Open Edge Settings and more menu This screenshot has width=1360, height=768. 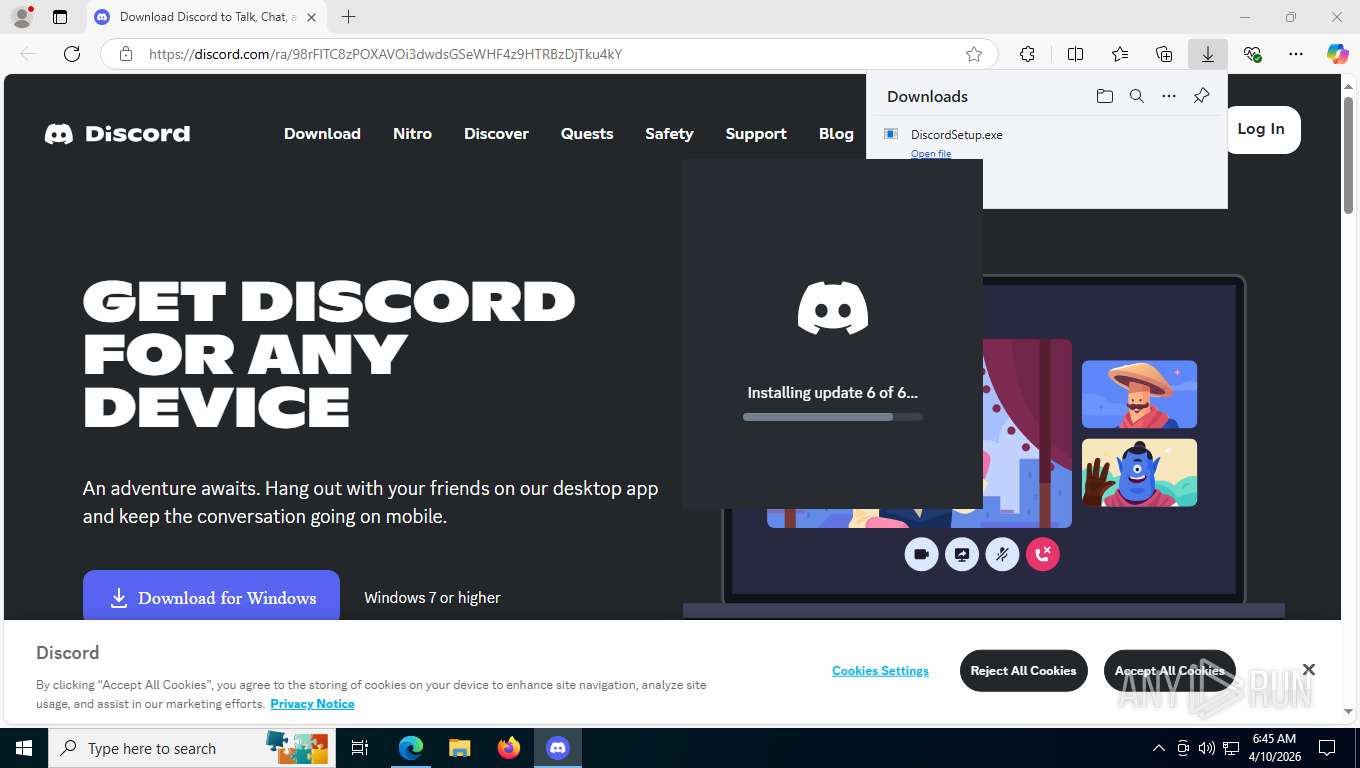[x=1296, y=54]
